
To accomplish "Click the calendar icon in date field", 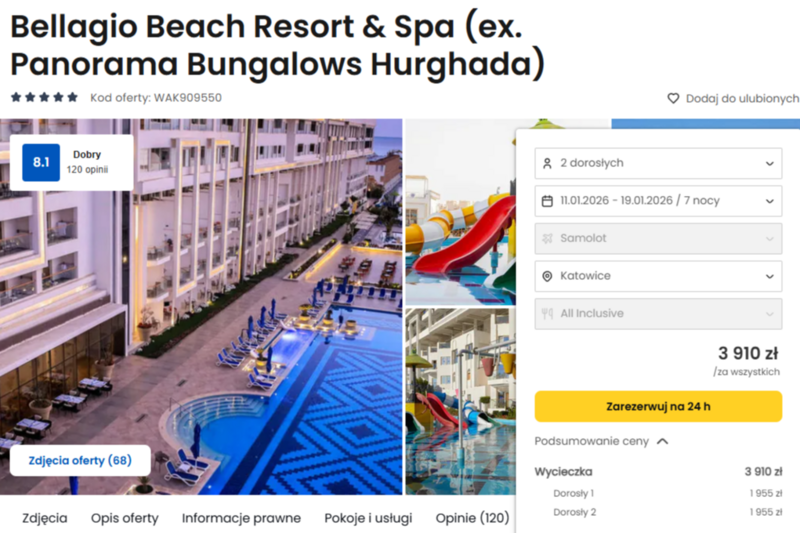I will point(547,201).
